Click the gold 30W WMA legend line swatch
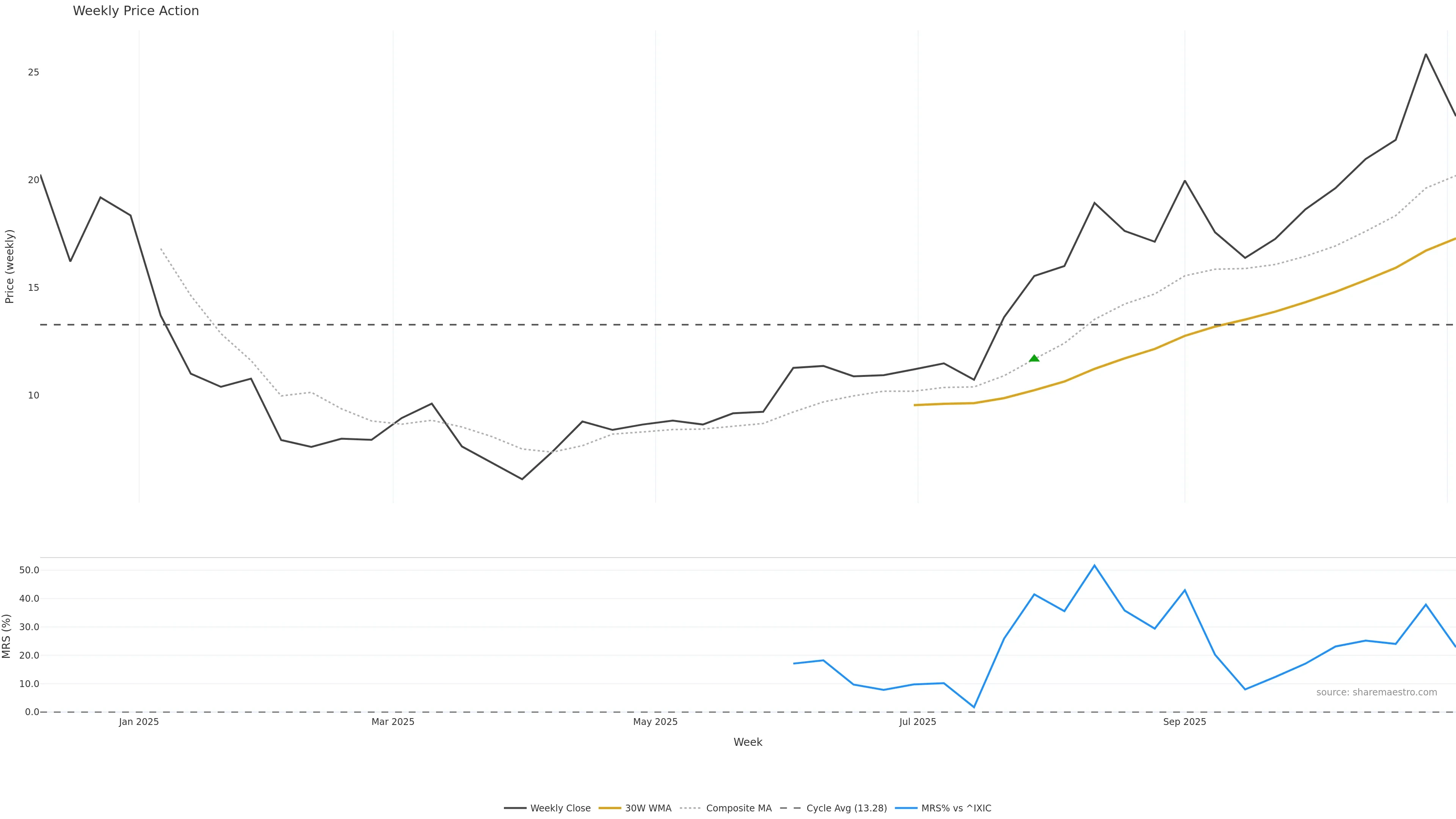Screen dimensions: 1456x819 coord(609,808)
